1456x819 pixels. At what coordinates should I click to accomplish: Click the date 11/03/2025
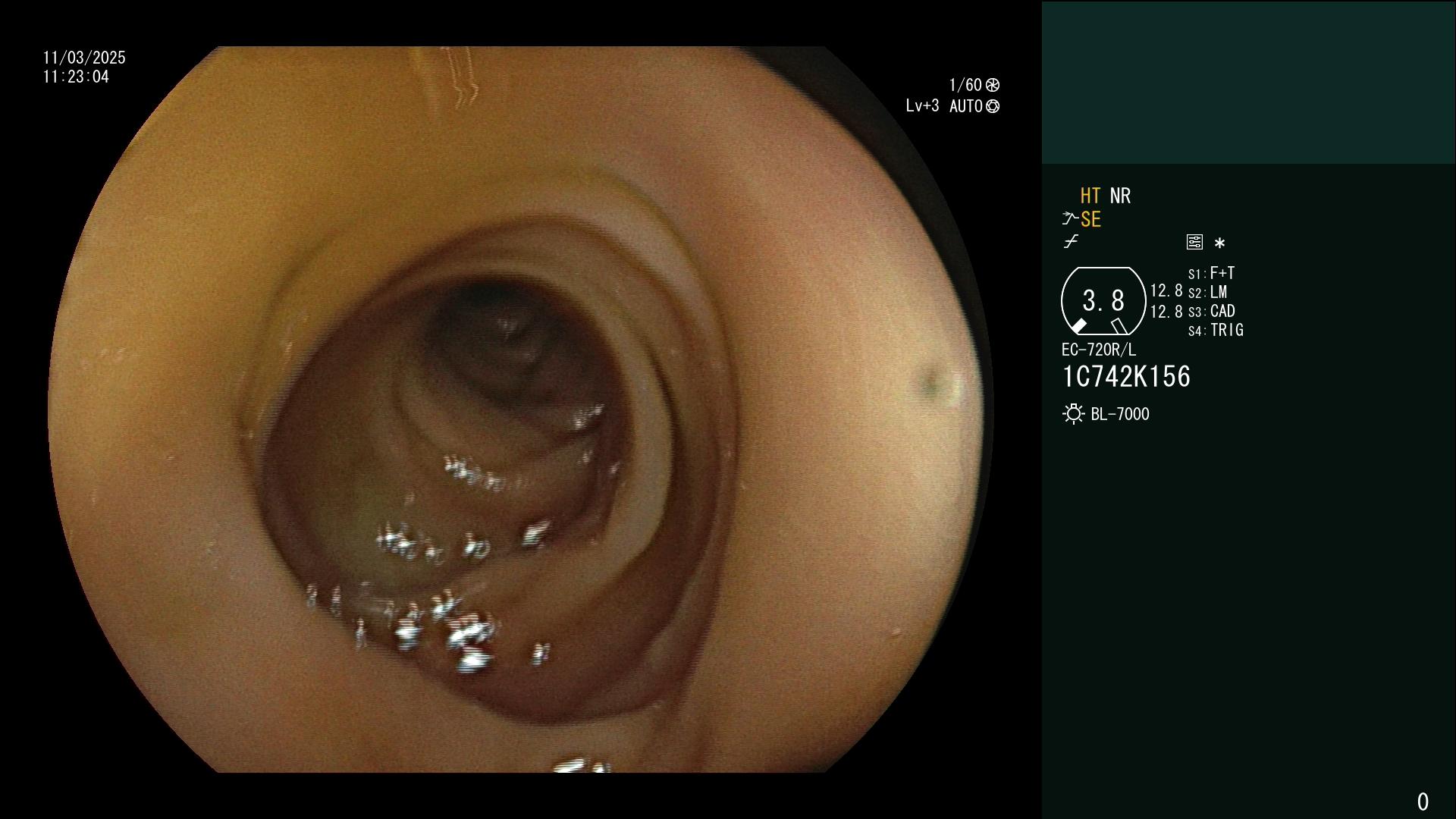(84, 58)
